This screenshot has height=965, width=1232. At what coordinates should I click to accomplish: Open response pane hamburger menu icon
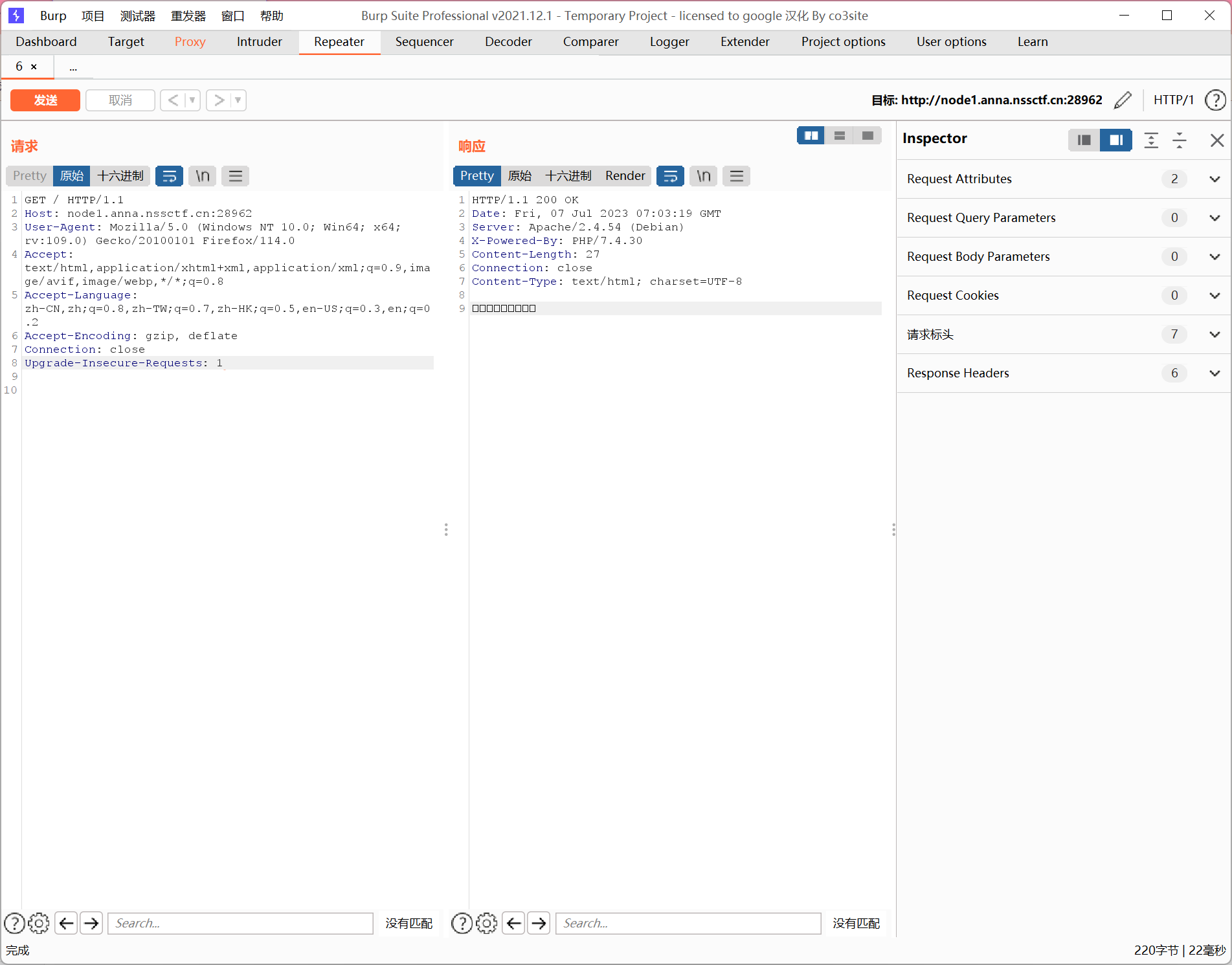click(737, 176)
